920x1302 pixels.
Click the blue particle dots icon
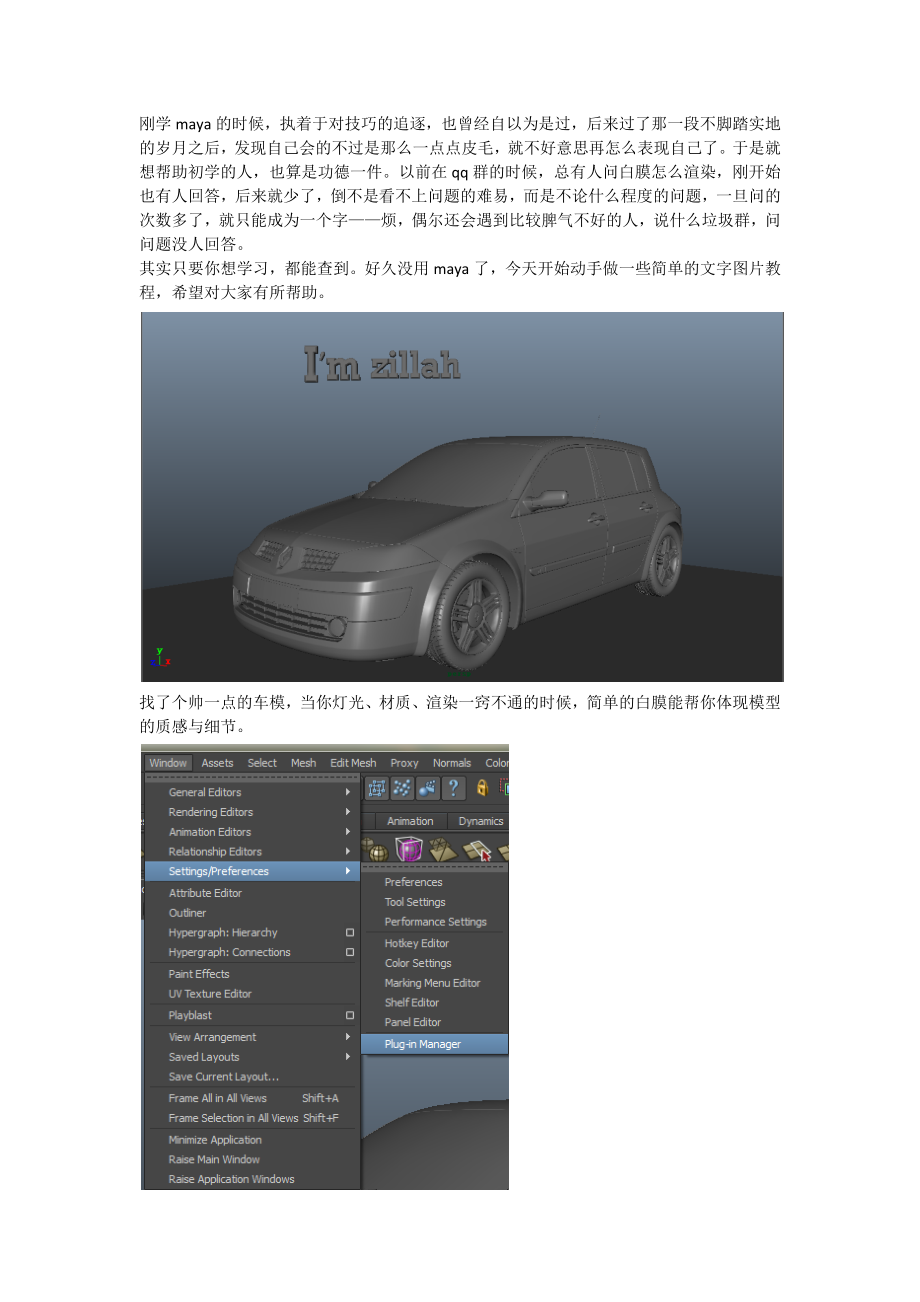tap(402, 789)
